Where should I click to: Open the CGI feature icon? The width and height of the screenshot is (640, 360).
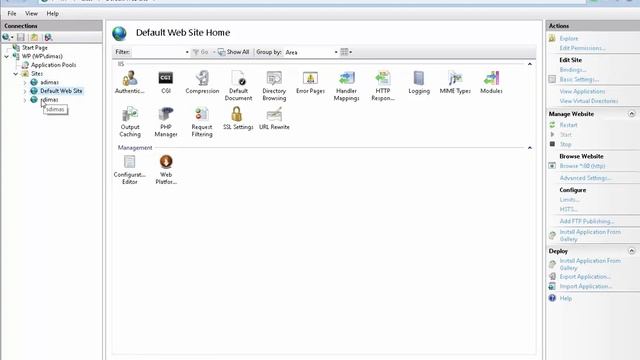tap(166, 82)
